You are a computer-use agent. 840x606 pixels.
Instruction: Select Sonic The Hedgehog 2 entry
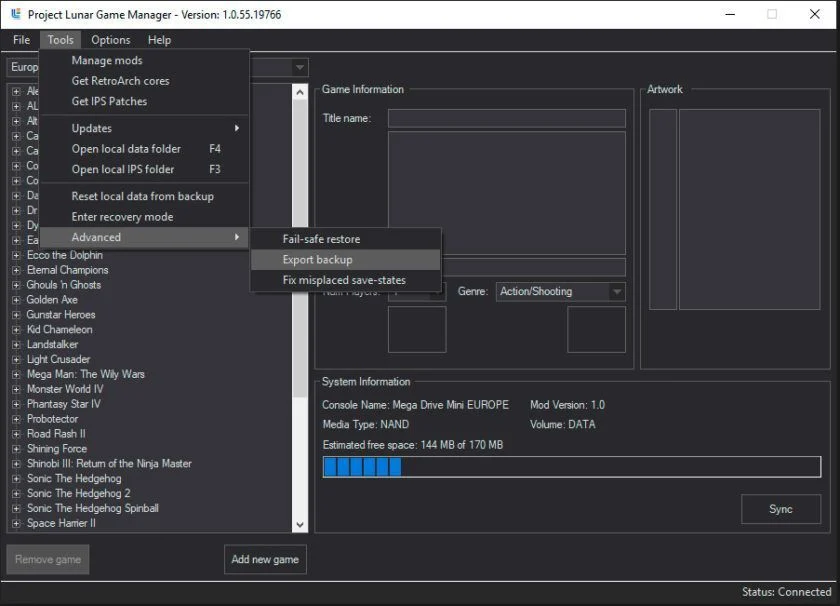[79, 493]
